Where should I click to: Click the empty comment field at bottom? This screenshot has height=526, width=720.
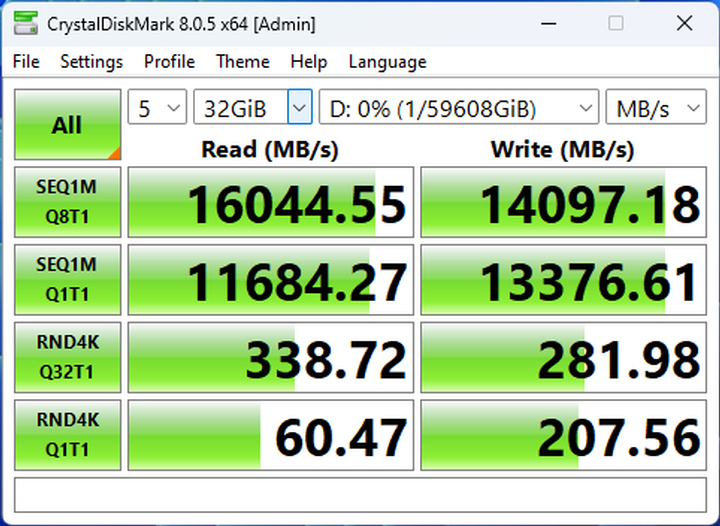(360, 494)
